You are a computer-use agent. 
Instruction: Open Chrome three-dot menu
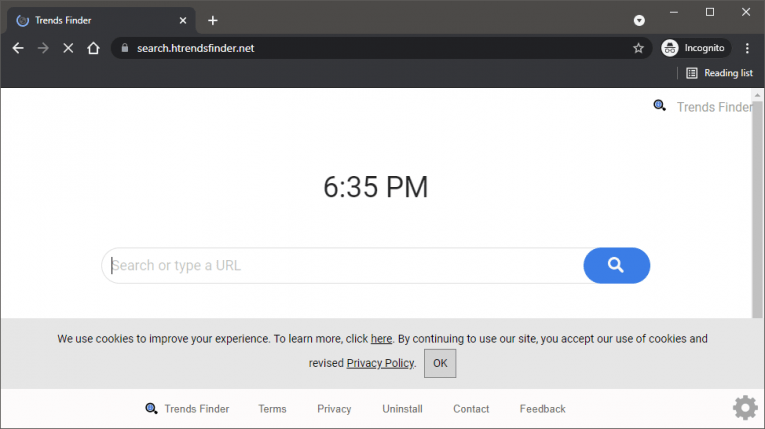tap(746, 48)
